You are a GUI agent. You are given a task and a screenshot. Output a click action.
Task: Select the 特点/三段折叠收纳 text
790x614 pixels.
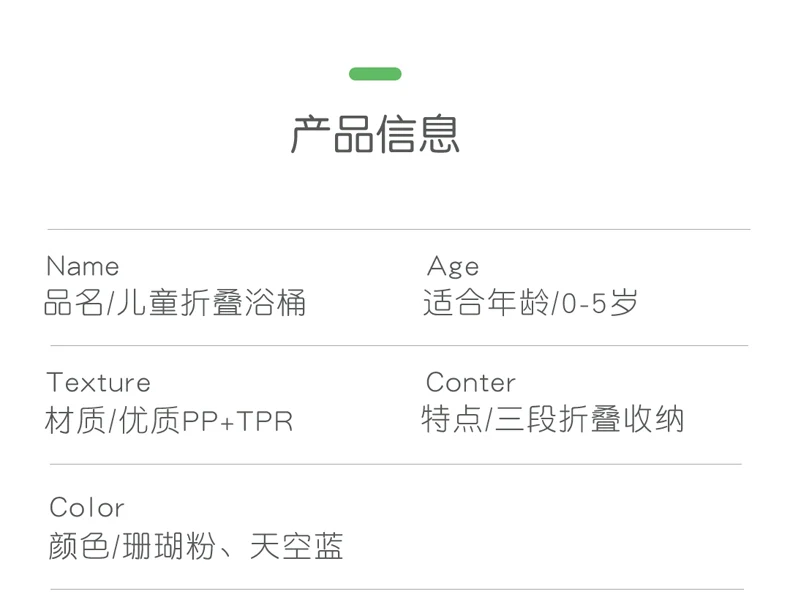coord(553,420)
